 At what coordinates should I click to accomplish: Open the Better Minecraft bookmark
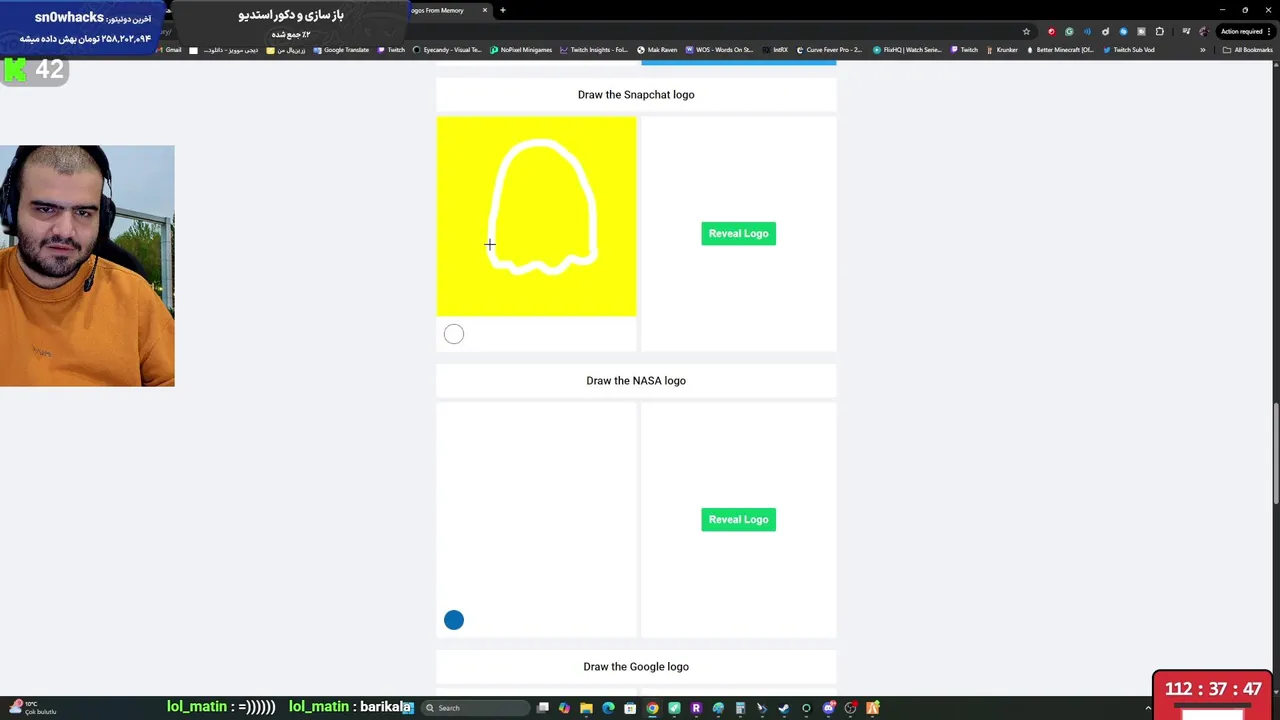(1060, 50)
